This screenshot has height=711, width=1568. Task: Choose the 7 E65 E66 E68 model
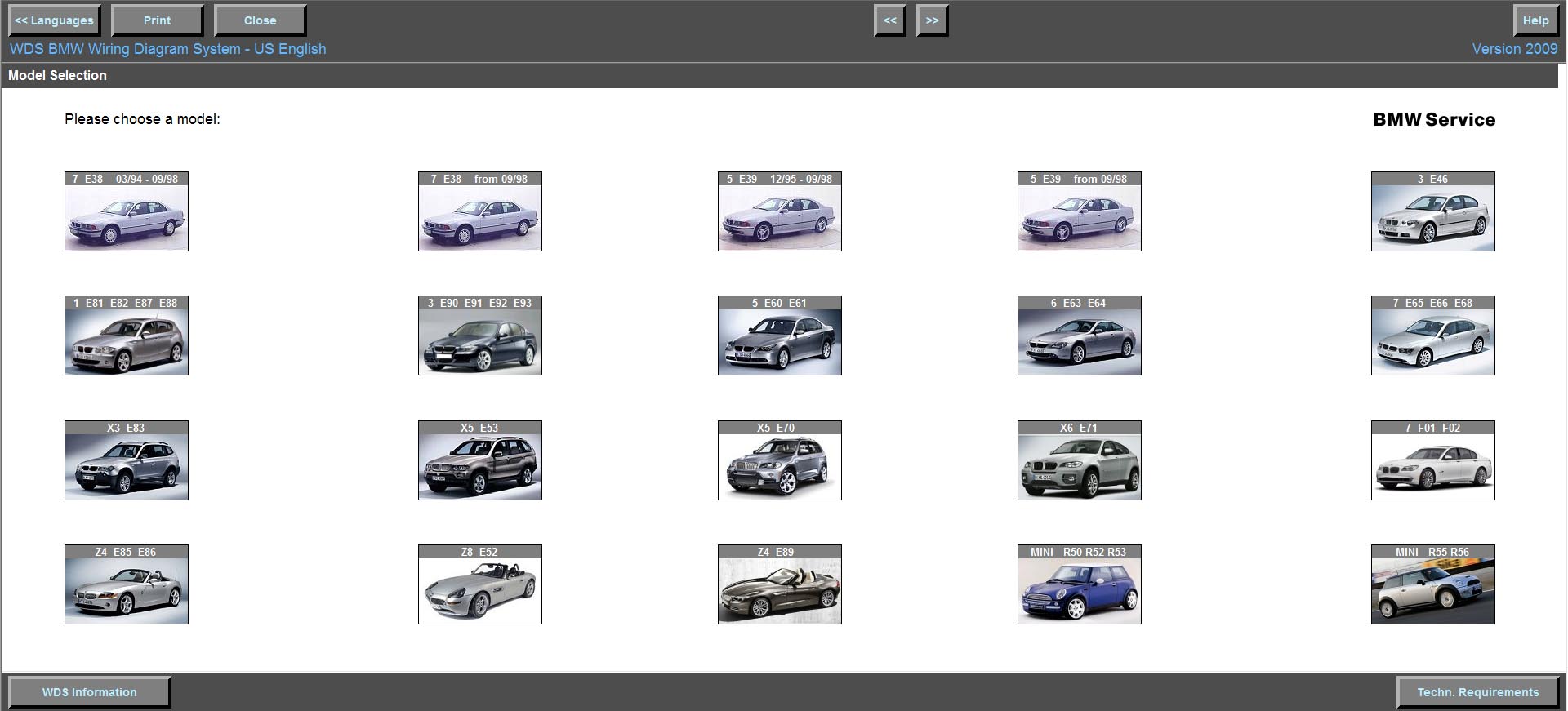tap(1433, 336)
